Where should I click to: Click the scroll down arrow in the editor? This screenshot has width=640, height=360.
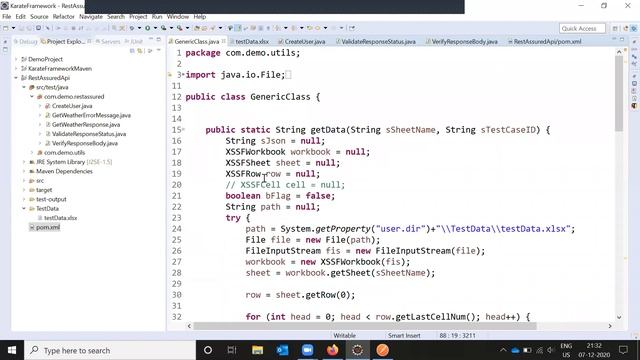[619, 317]
